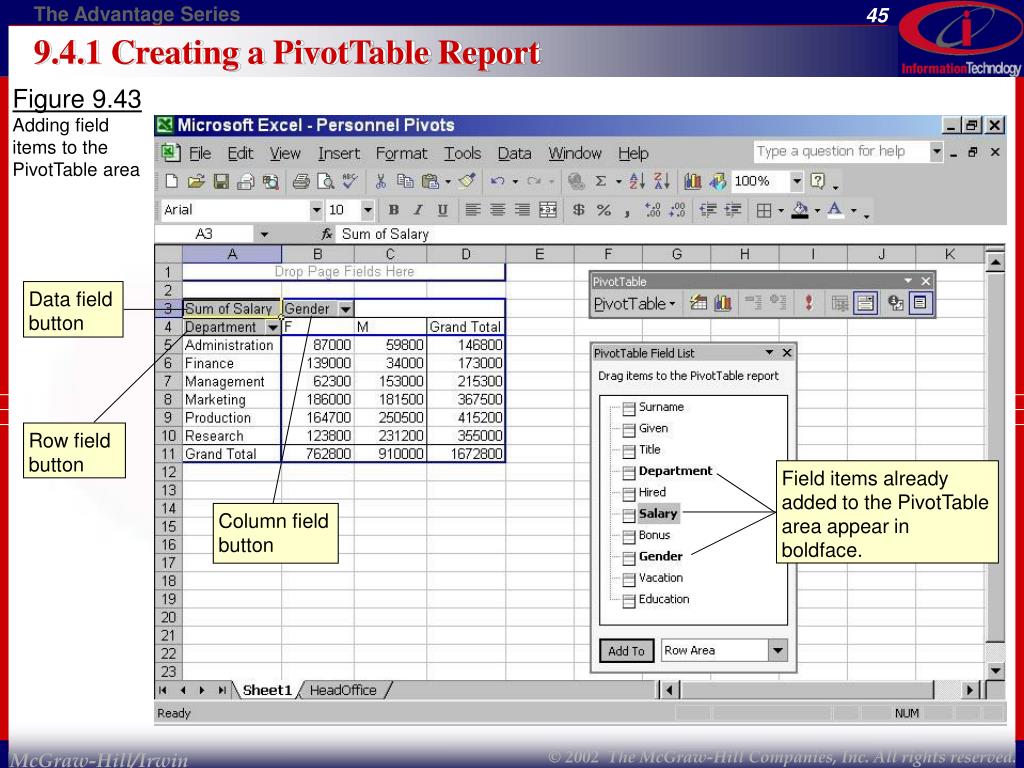This screenshot has width=1024, height=768.
Task: Apply Currency Style dollar icon
Action: 579,210
